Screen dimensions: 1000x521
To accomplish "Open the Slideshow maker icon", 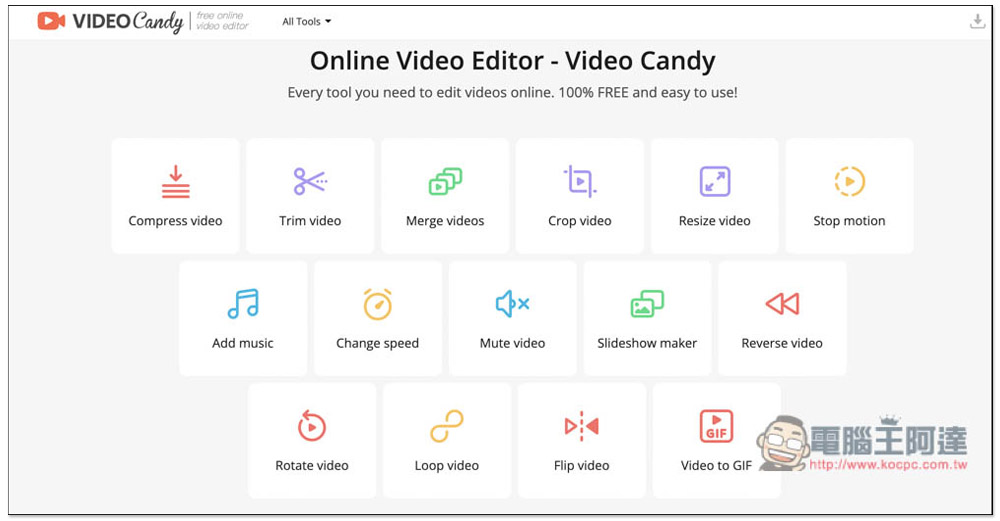I will click(x=647, y=304).
